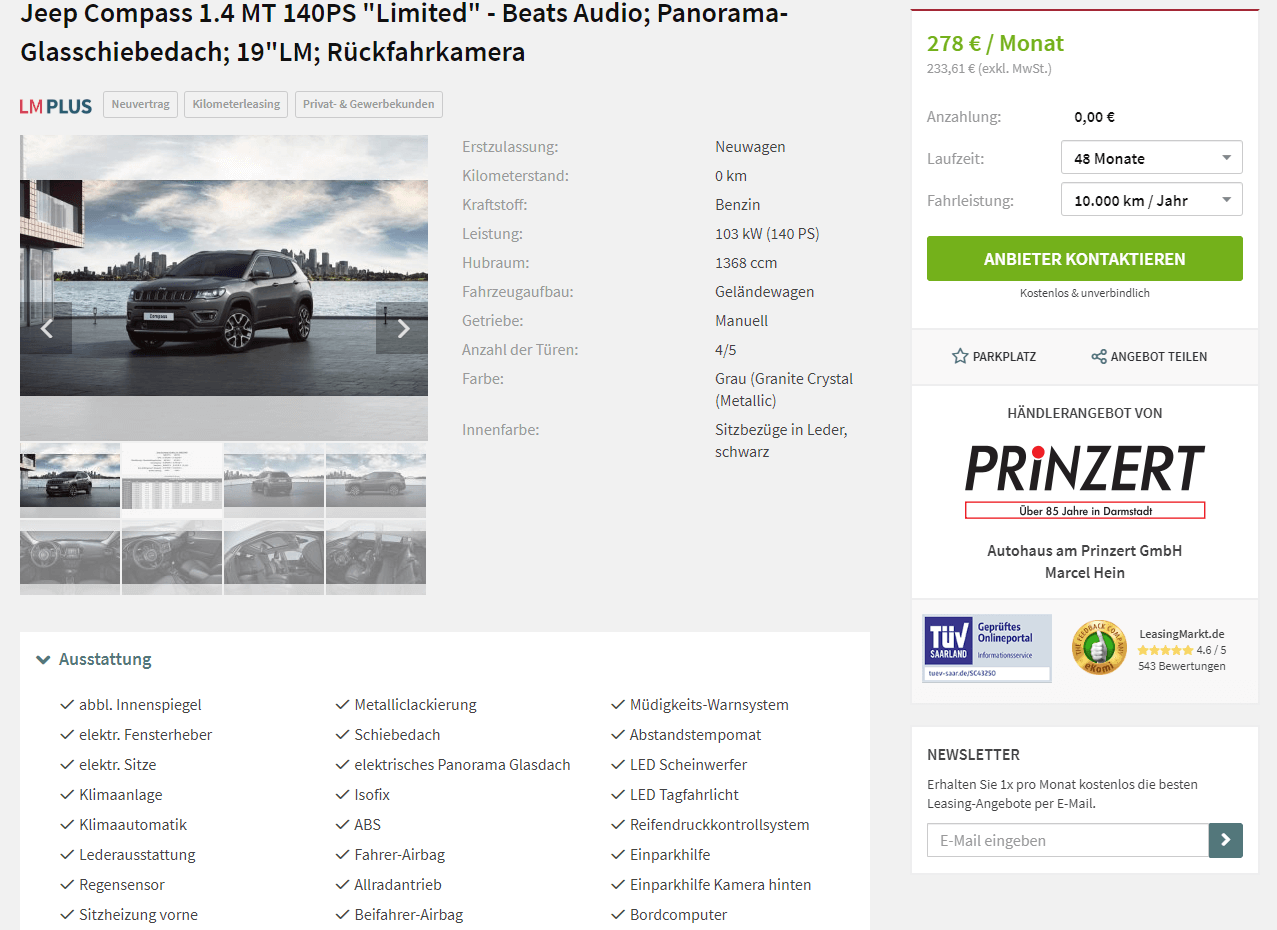This screenshot has width=1277, height=930.
Task: Select the first thumbnail of the front view
Action: click(70, 479)
